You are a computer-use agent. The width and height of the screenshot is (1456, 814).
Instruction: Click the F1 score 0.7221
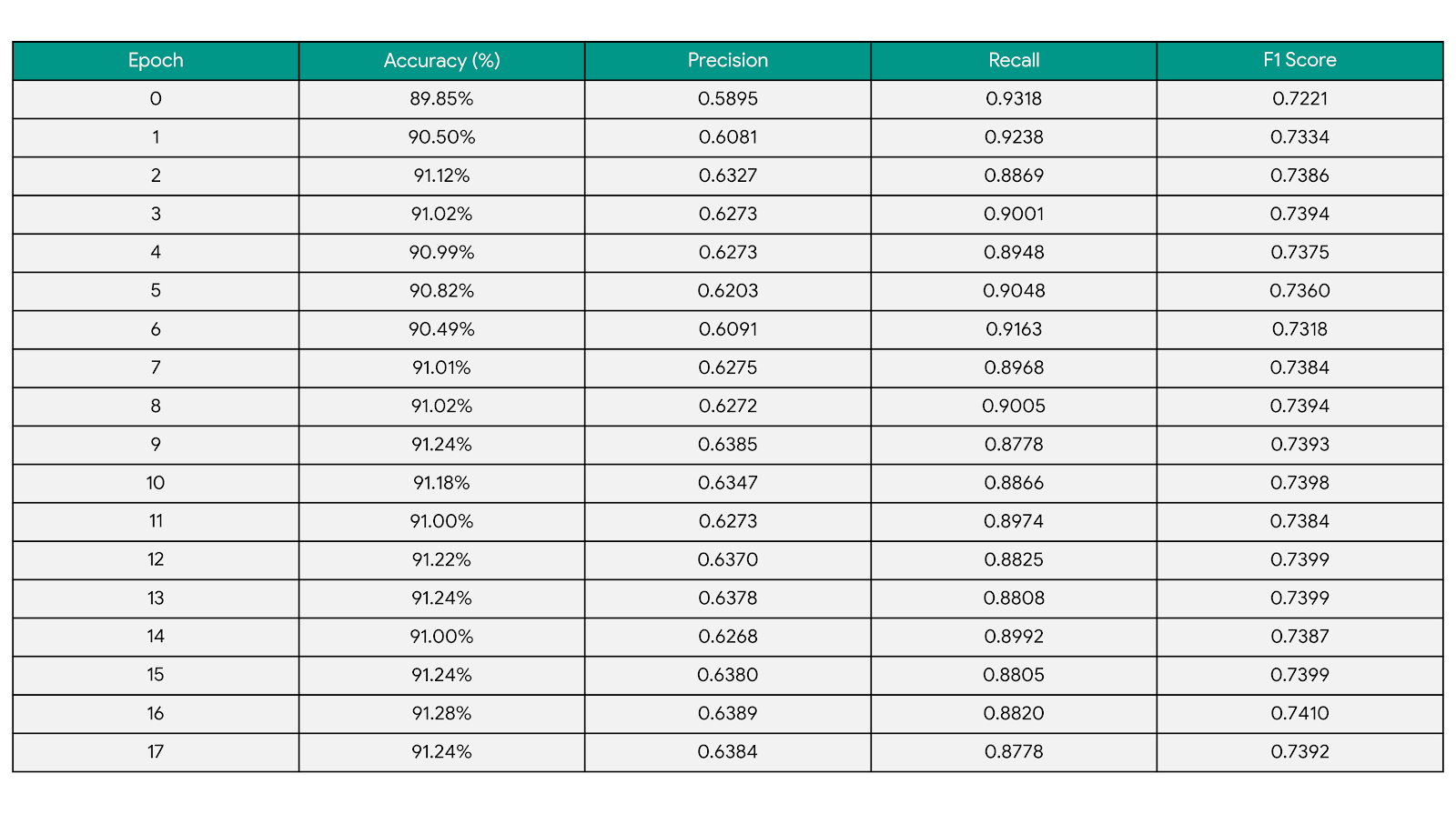[x=1299, y=99]
